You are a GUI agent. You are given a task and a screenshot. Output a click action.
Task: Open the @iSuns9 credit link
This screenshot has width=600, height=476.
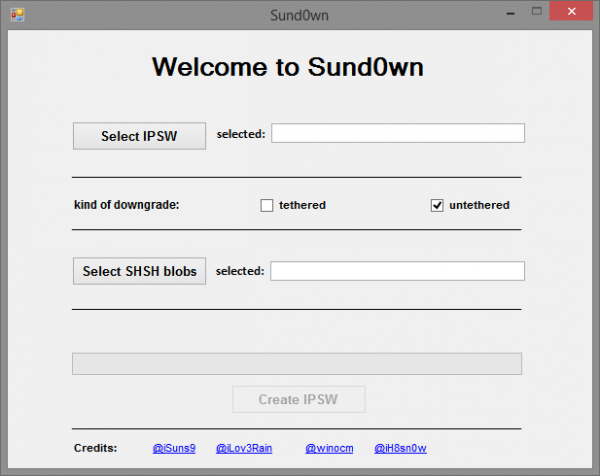(x=174, y=448)
